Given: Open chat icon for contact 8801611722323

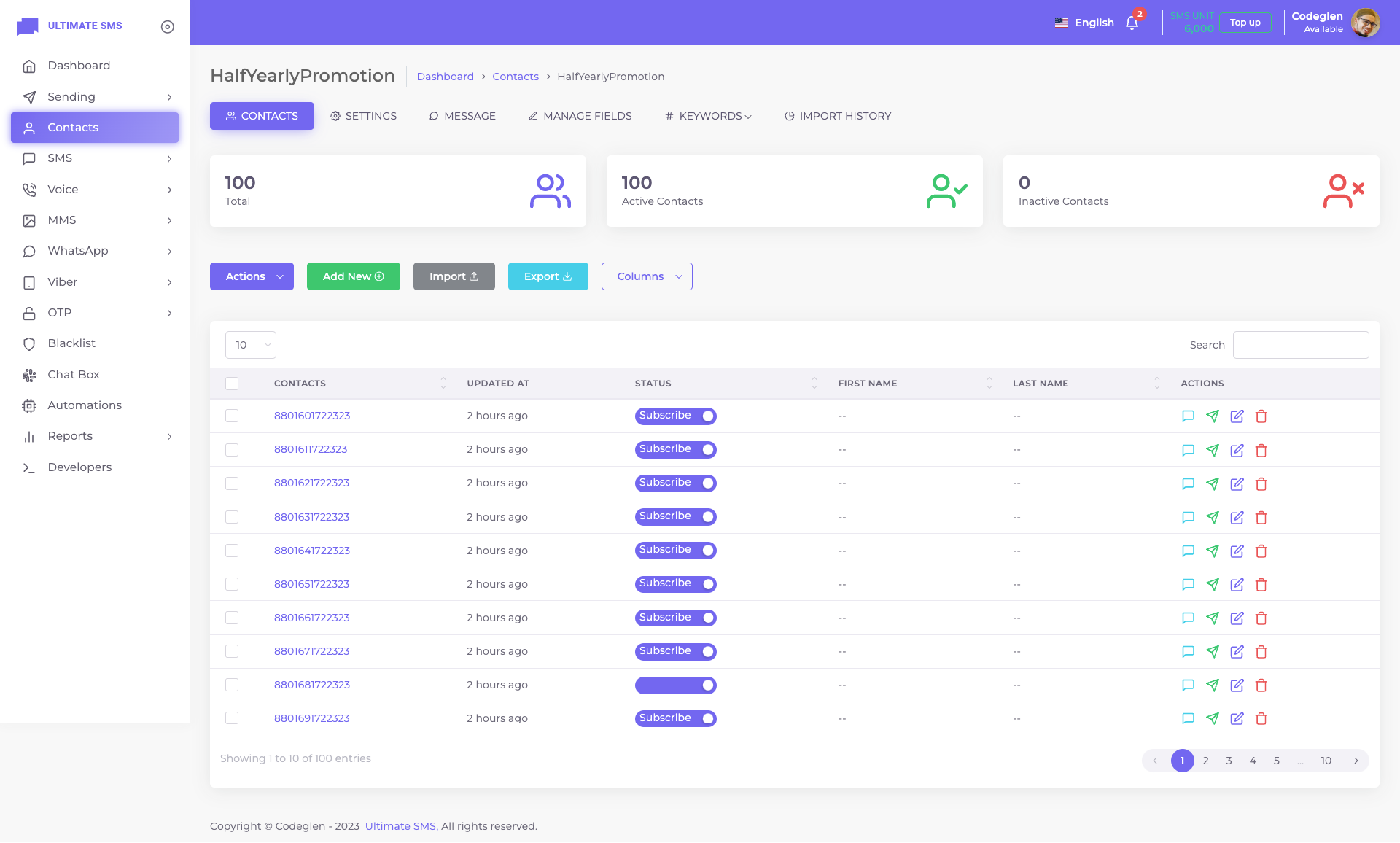Looking at the screenshot, I should 1188,450.
